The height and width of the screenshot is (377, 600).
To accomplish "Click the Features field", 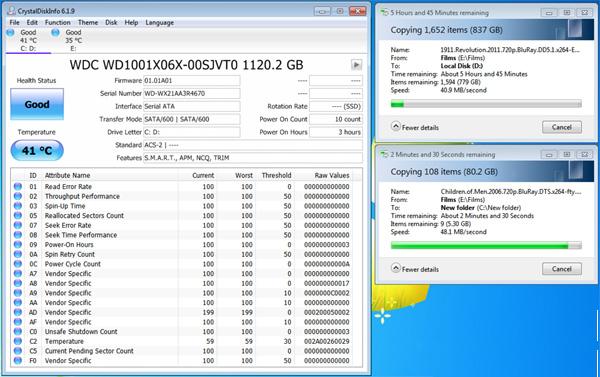I will click(x=253, y=158).
